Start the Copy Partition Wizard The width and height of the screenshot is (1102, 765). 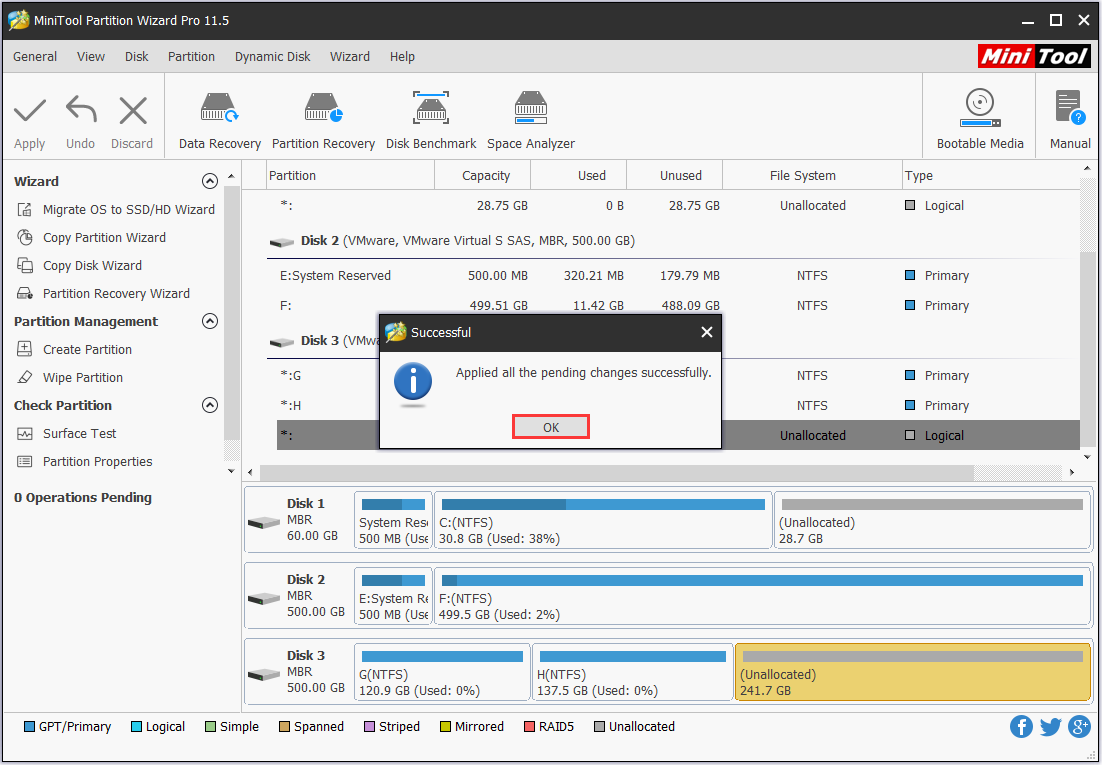pyautogui.click(x=104, y=238)
